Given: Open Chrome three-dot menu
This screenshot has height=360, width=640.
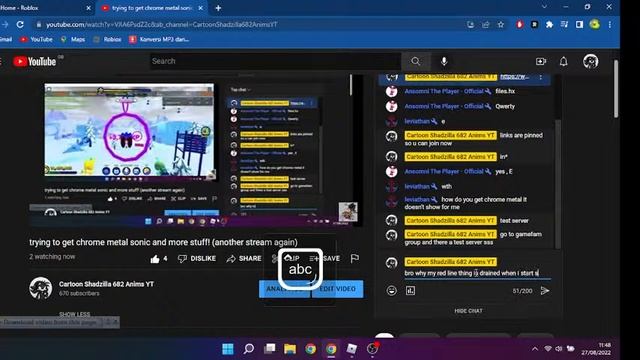Looking at the screenshot, I should (x=610, y=25).
